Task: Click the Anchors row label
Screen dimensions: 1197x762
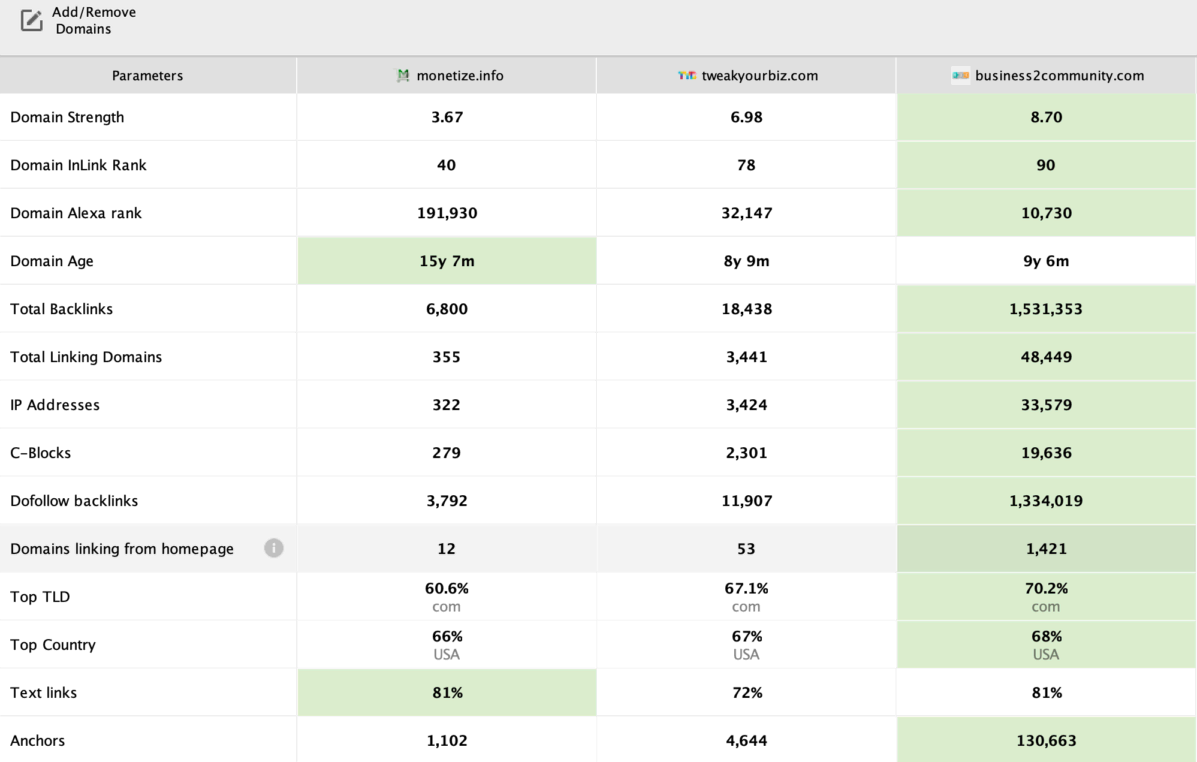Action: click(x=37, y=741)
